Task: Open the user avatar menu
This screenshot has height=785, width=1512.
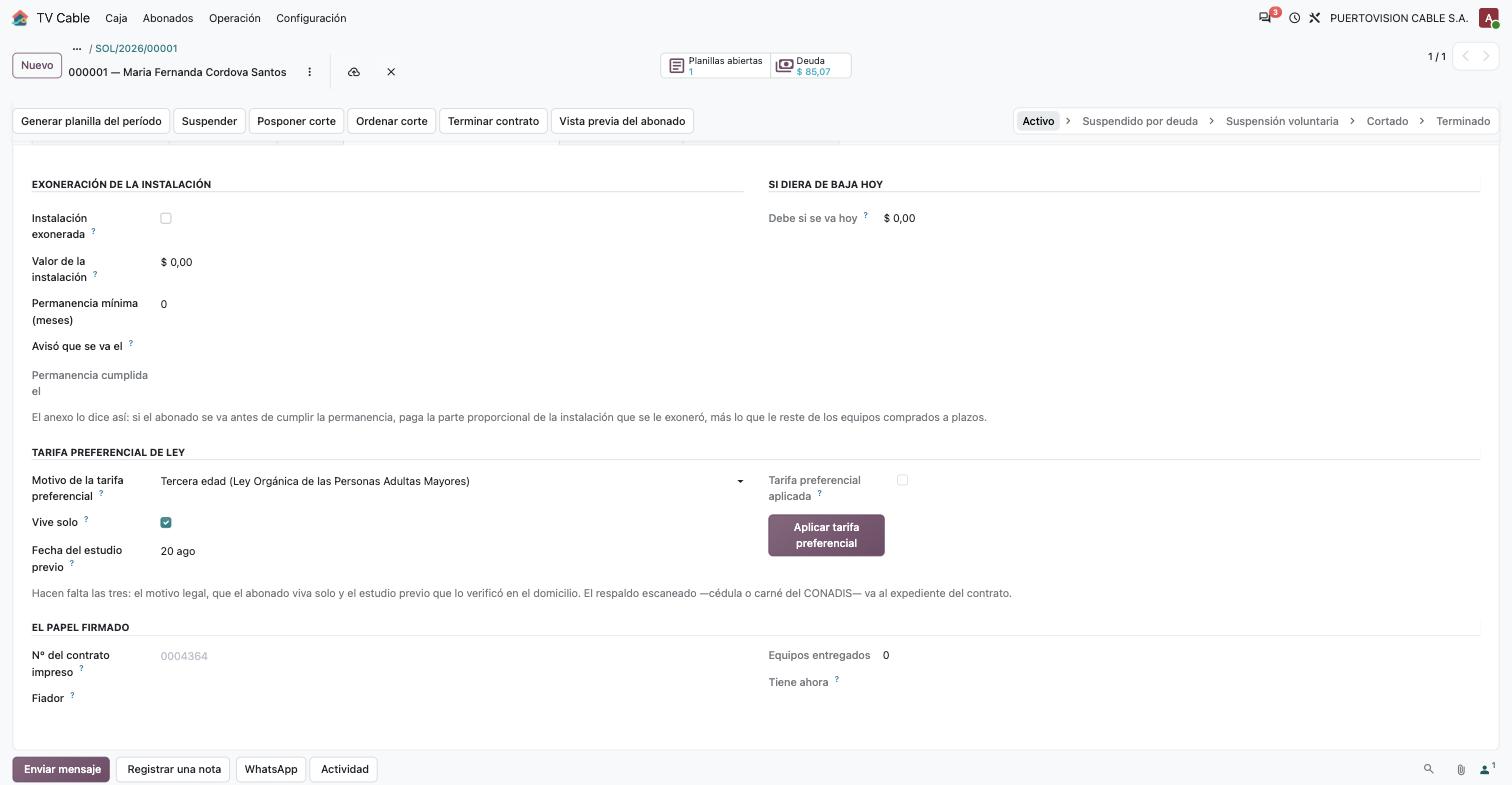Action: coord(1488,18)
